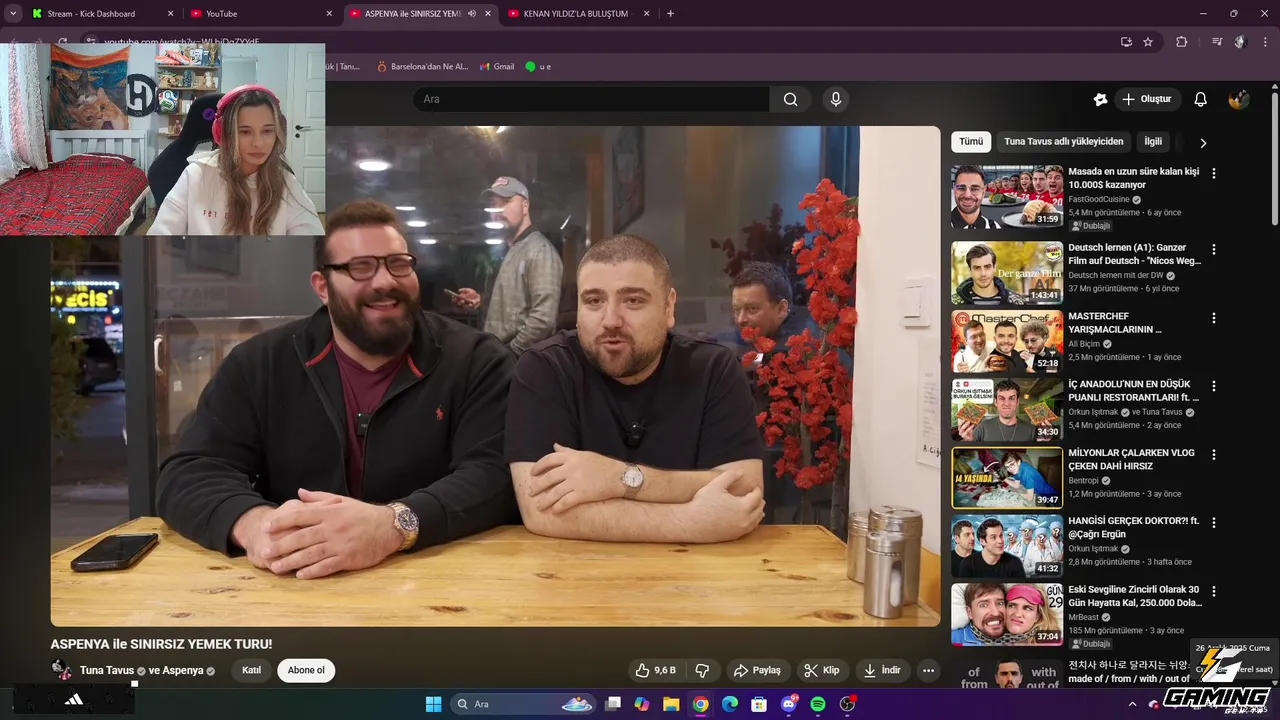Open Microsoft Store from the taskbar

(x=759, y=704)
